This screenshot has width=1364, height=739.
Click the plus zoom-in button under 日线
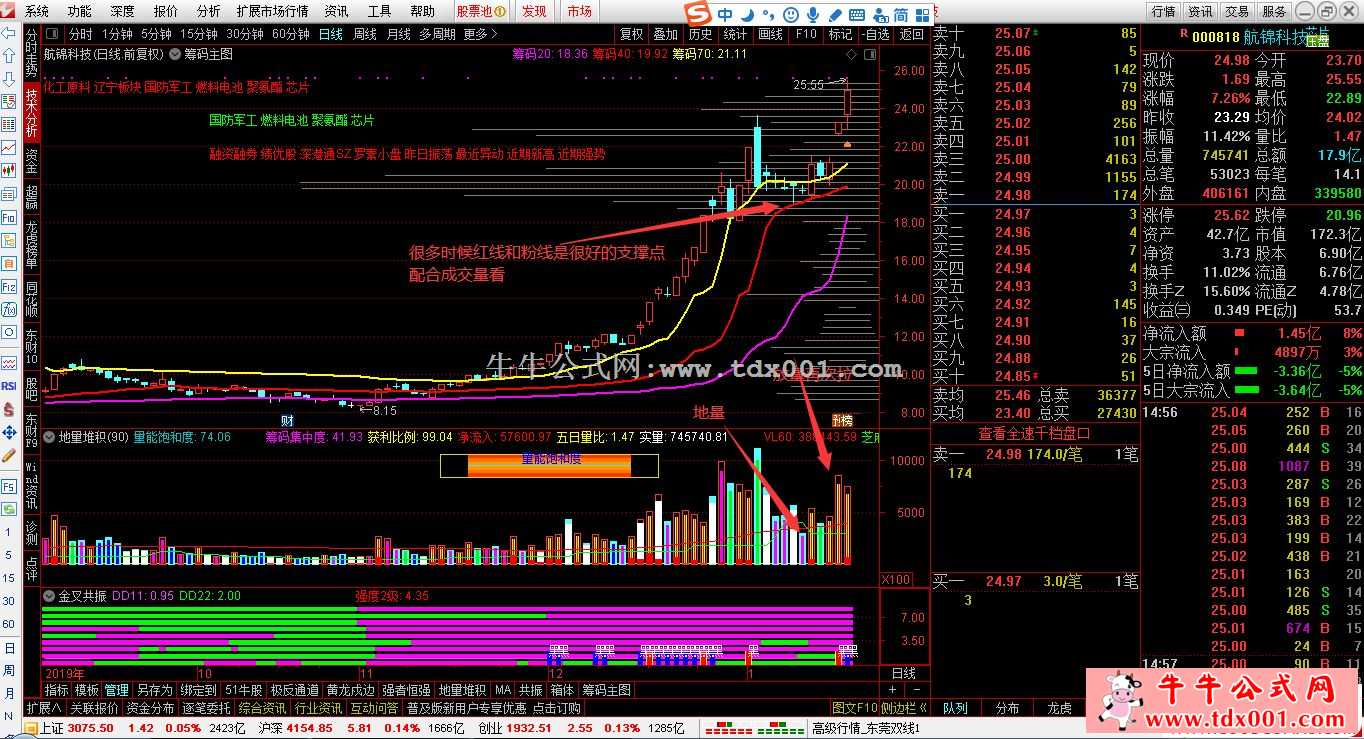[892, 690]
